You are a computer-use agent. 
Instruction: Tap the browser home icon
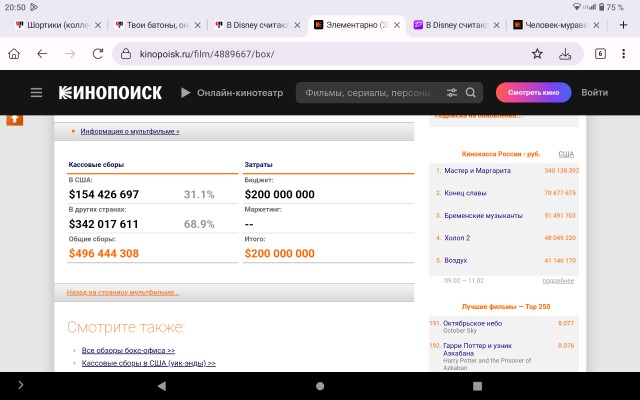pos(14,54)
